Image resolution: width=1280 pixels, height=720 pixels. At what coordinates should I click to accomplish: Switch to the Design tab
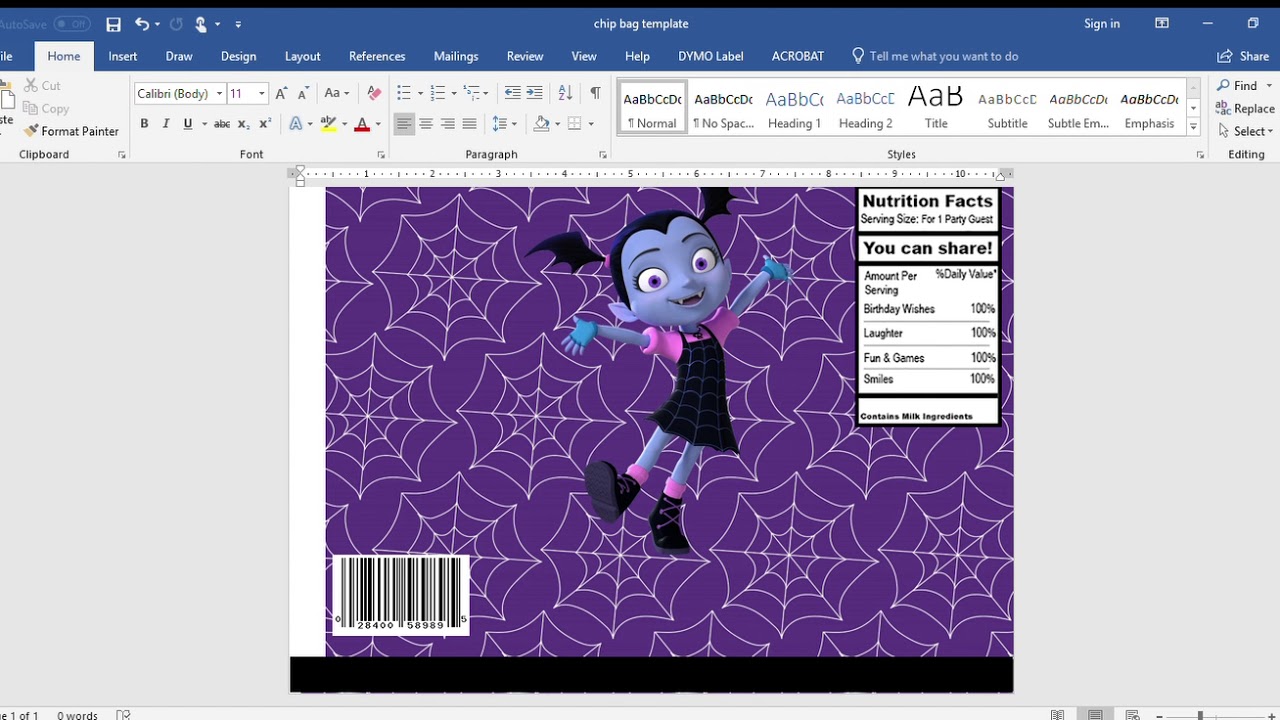tap(238, 56)
